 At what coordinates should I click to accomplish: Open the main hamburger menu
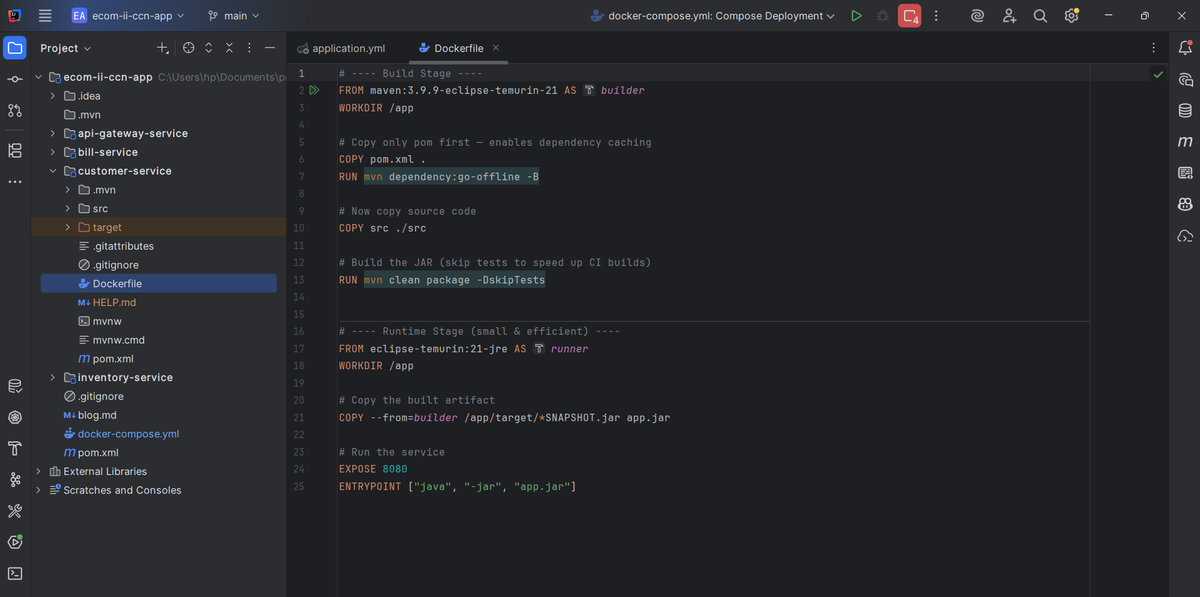45,16
